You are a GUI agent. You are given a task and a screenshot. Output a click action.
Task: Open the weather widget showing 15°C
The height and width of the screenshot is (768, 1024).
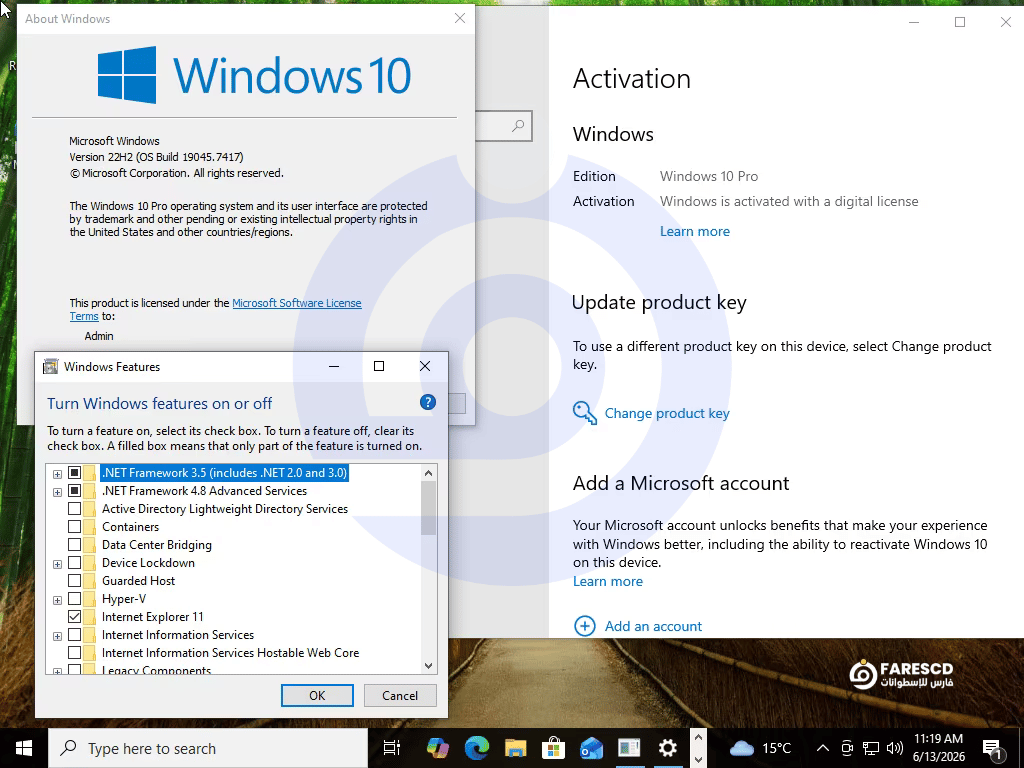760,748
